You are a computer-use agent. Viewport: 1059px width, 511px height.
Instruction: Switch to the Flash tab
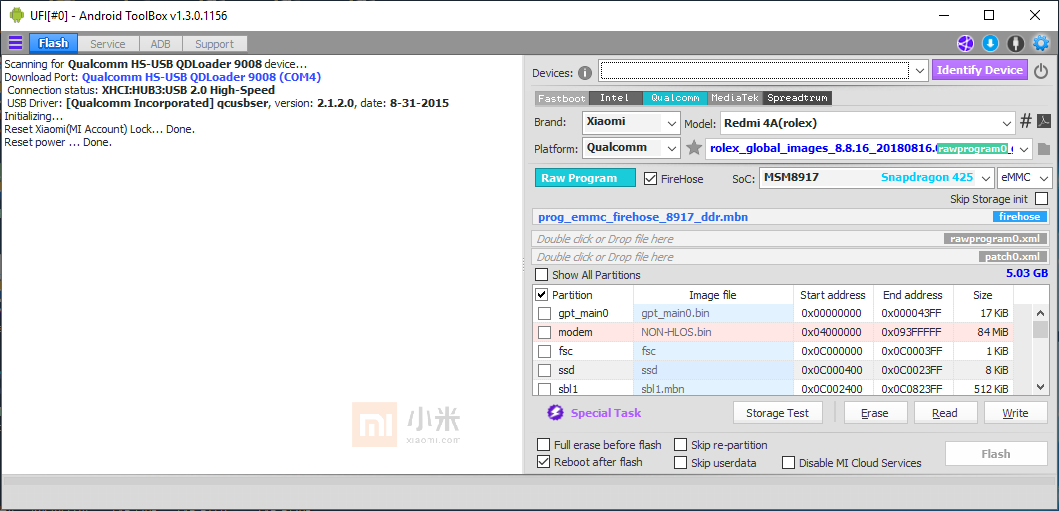pos(53,43)
